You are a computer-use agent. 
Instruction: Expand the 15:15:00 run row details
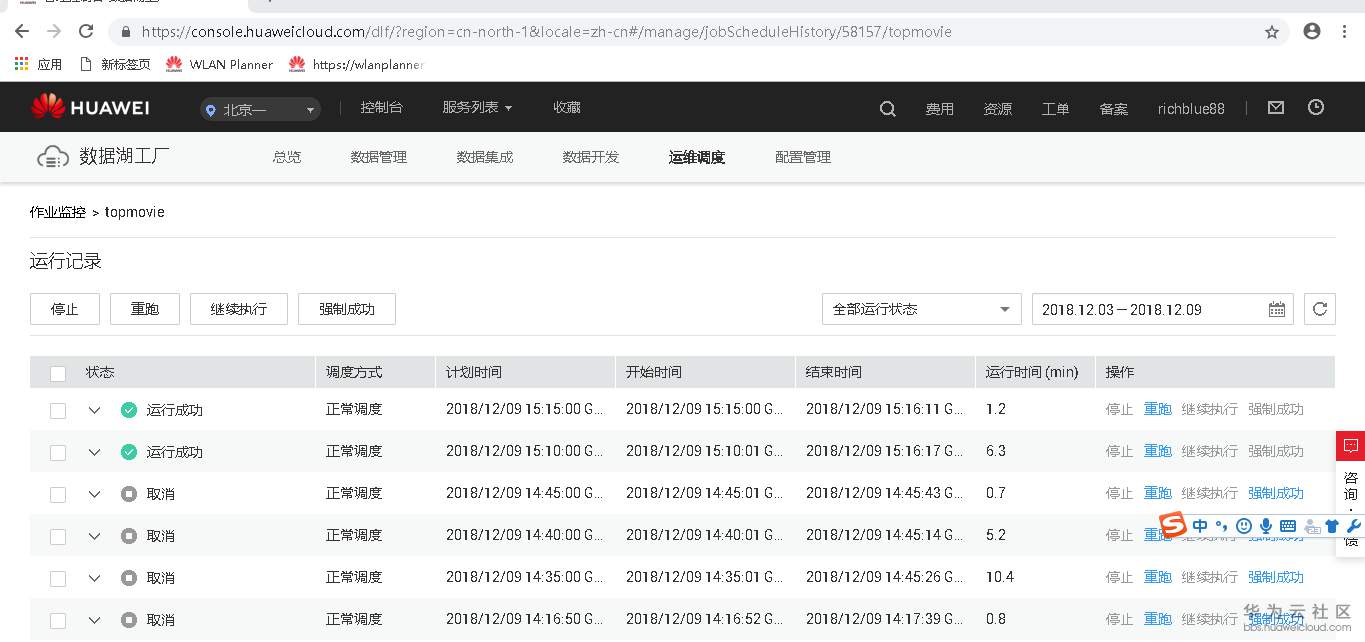tap(94, 410)
